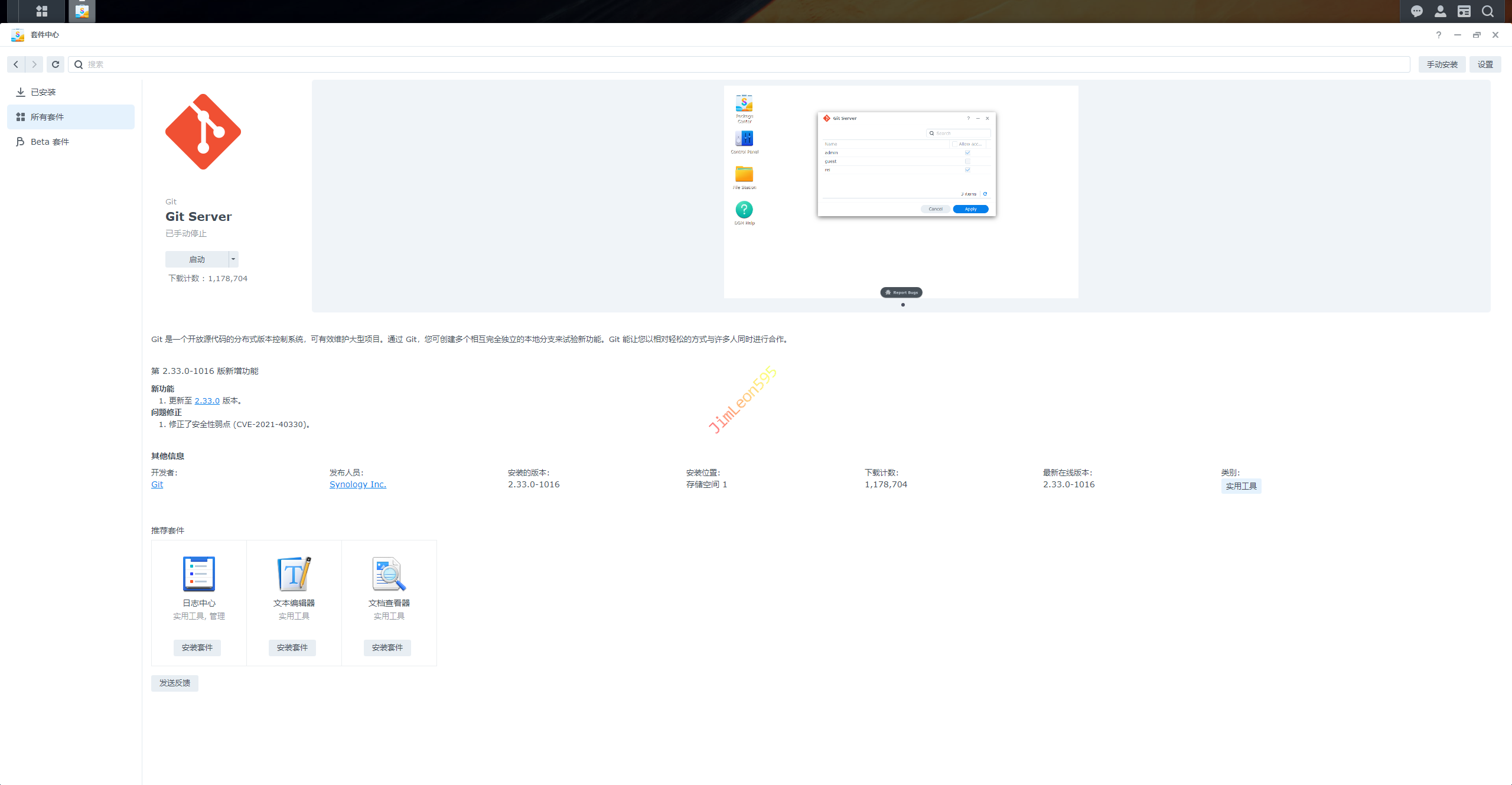Click the Git Server screenshot thumbnail
This screenshot has width=1512, height=785.
[x=901, y=192]
